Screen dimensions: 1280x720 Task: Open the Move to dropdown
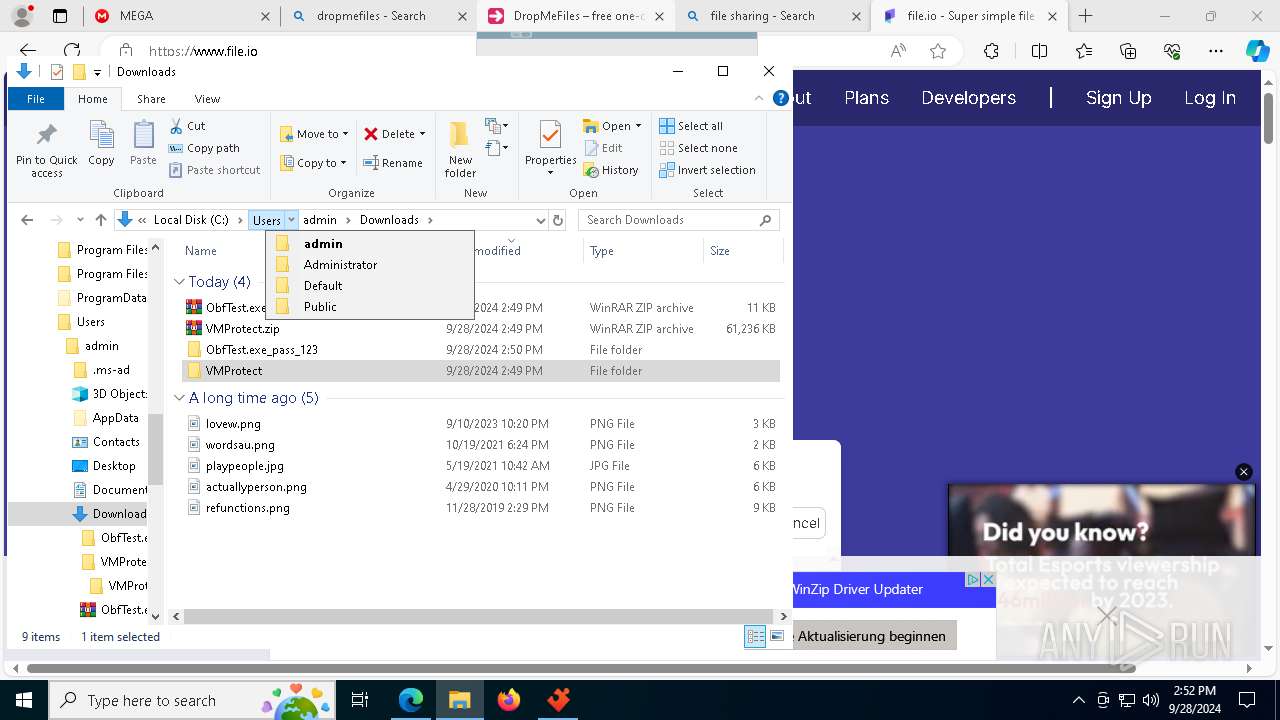(314, 134)
